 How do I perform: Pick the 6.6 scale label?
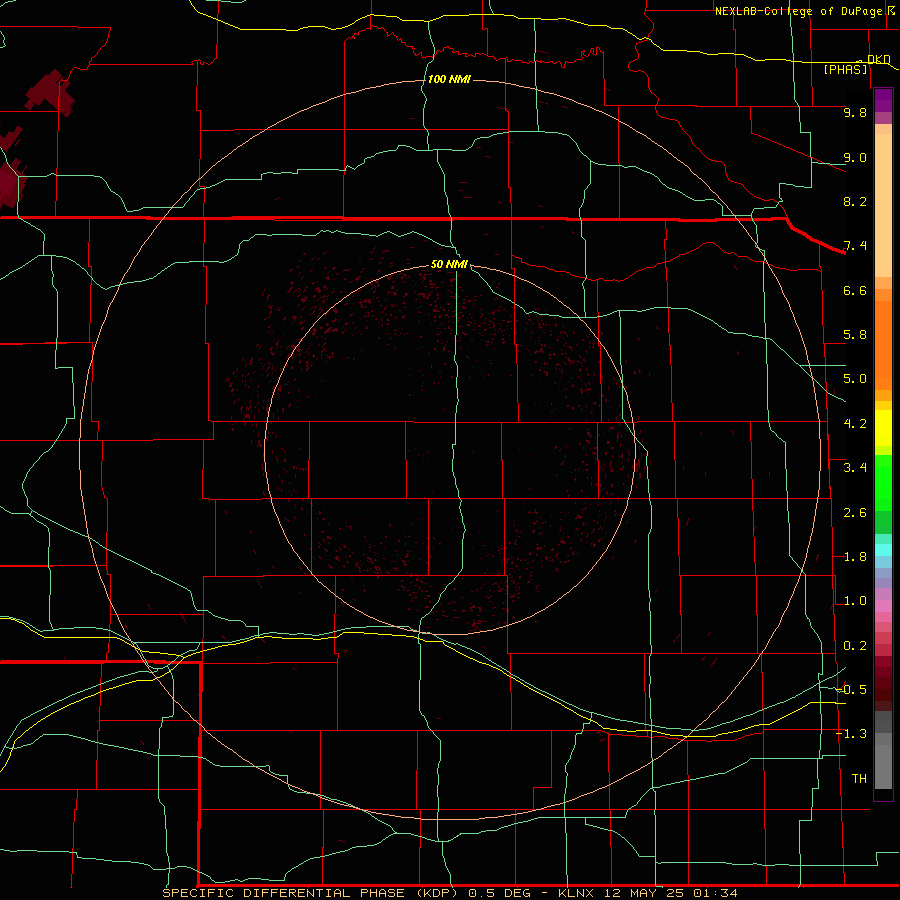(x=855, y=290)
